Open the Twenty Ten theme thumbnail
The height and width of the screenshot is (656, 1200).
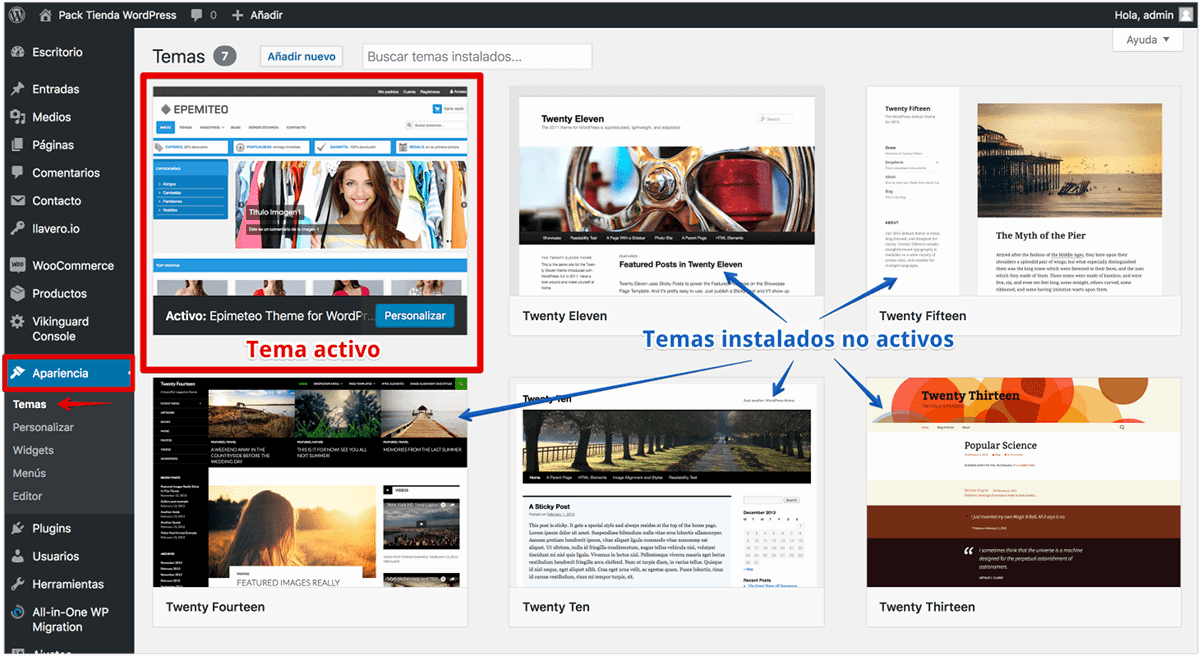coord(667,482)
